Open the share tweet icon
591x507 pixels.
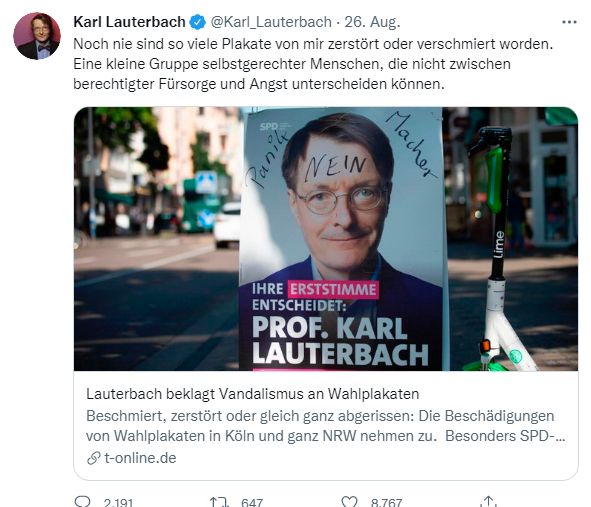click(x=488, y=502)
